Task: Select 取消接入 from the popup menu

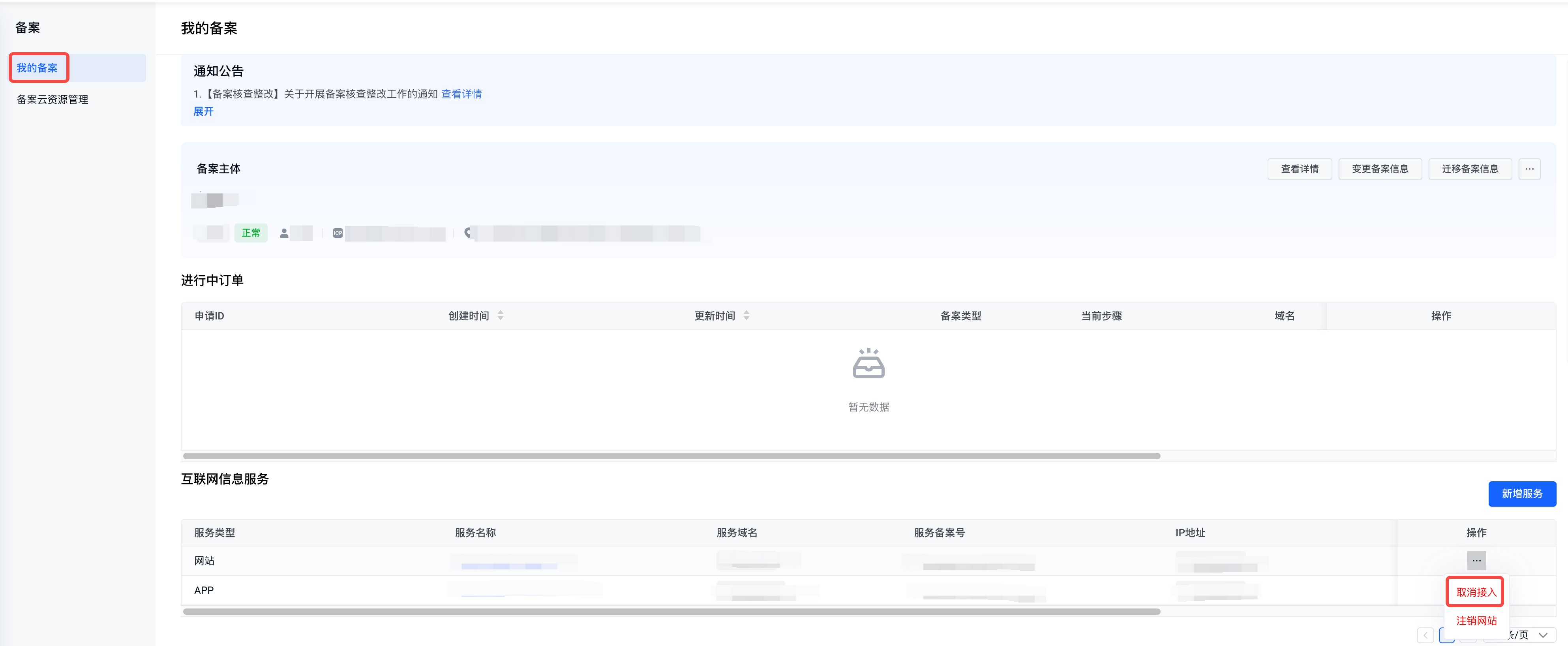Action: 1476,592
